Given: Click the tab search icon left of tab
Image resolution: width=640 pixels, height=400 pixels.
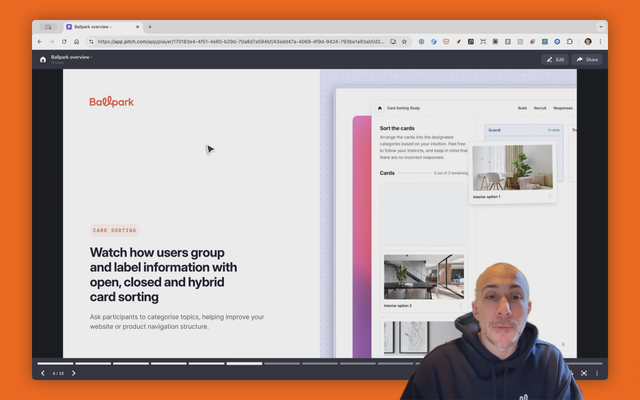Looking at the screenshot, I should tap(48, 27).
